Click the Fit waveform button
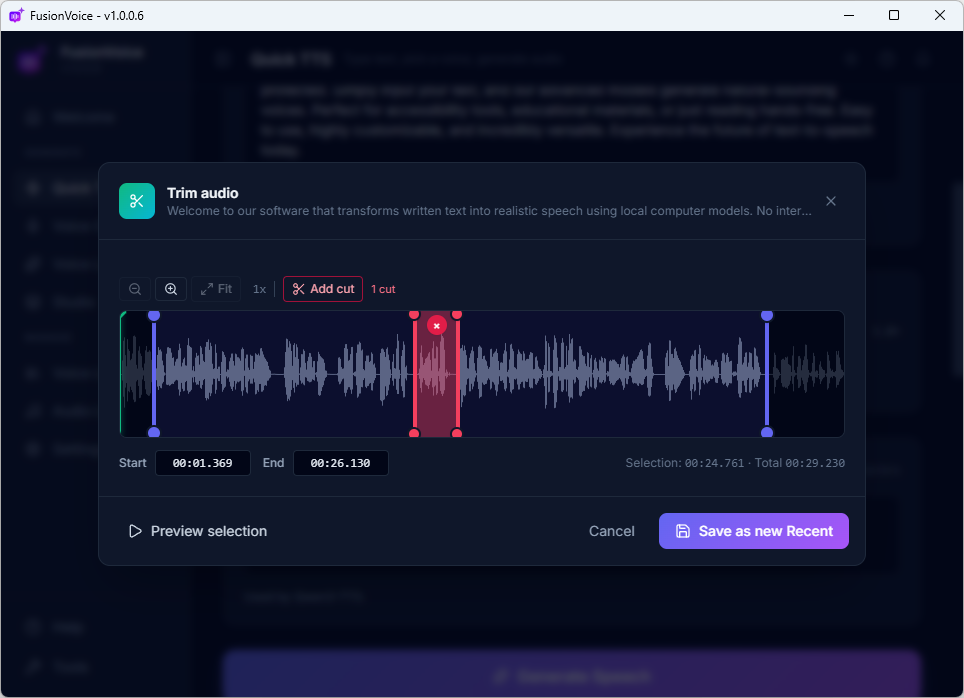The image size is (964, 698). tap(216, 289)
